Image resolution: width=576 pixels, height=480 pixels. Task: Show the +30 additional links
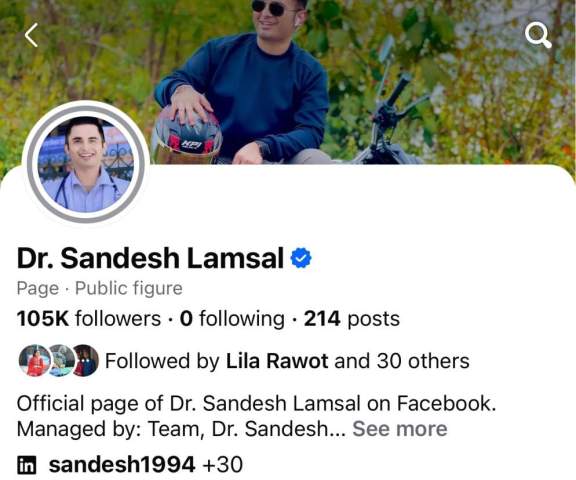[x=223, y=465]
